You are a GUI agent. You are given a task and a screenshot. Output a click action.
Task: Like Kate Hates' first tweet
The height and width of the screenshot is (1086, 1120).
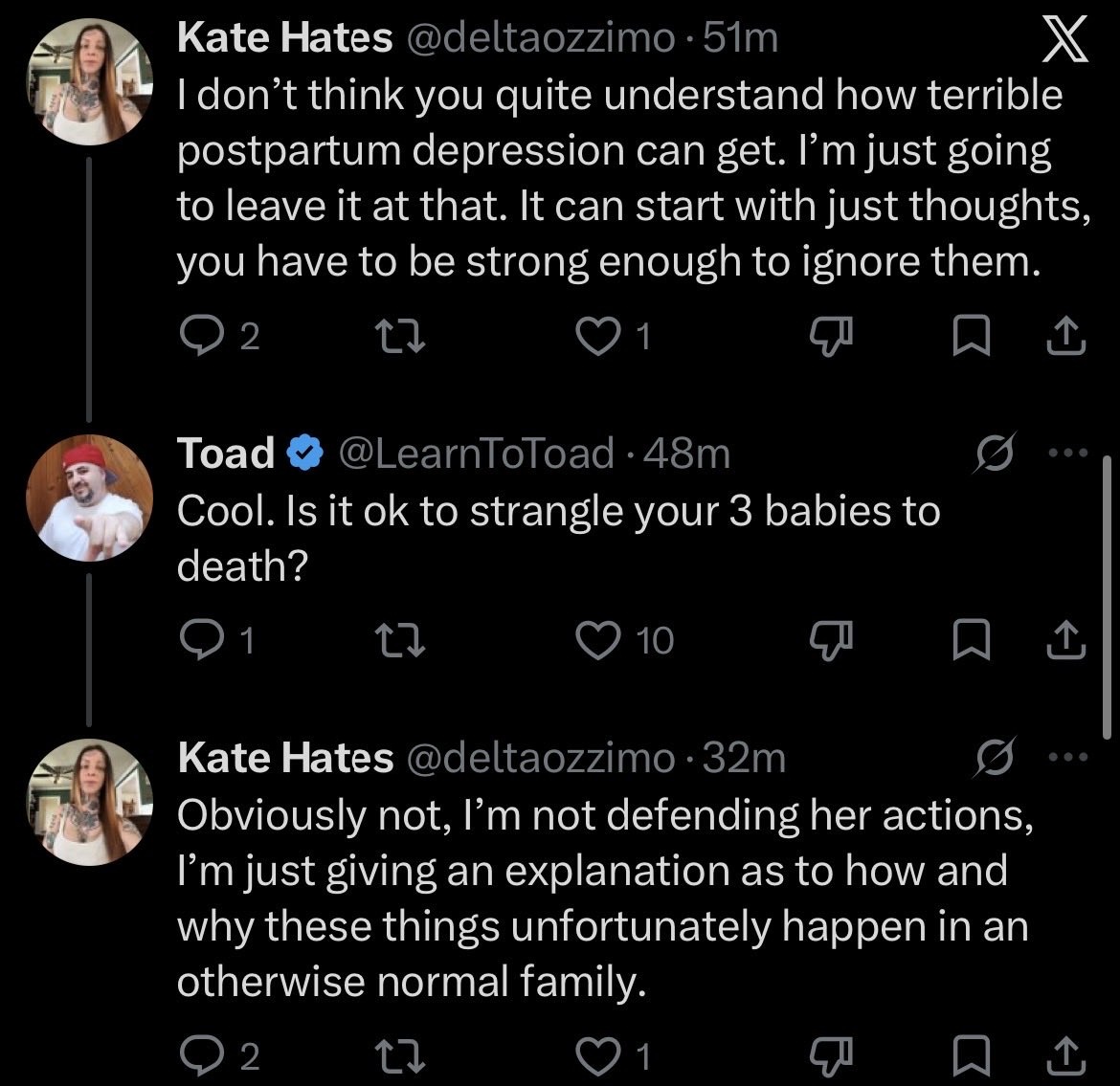(598, 336)
